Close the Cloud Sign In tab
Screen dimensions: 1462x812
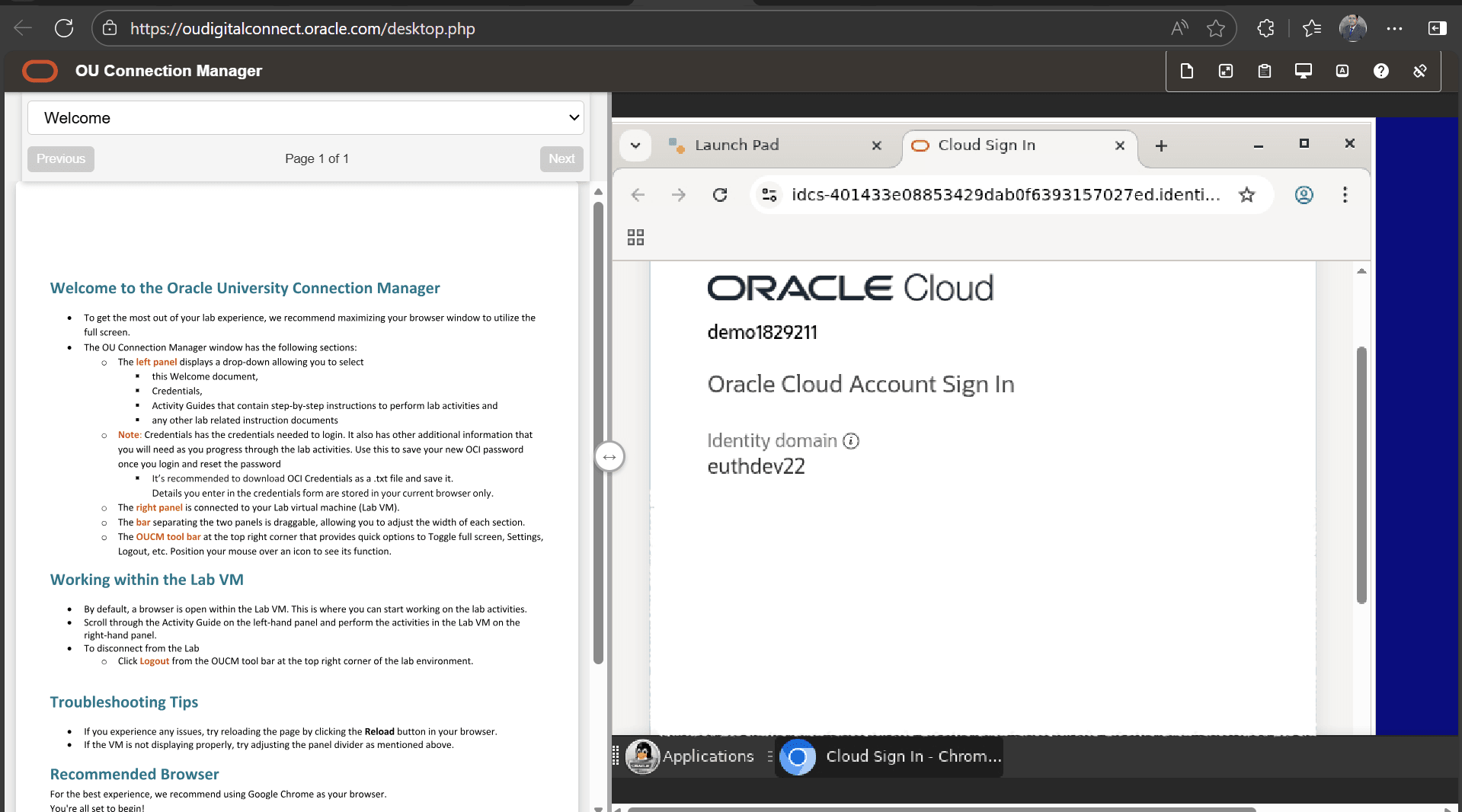(x=1120, y=145)
